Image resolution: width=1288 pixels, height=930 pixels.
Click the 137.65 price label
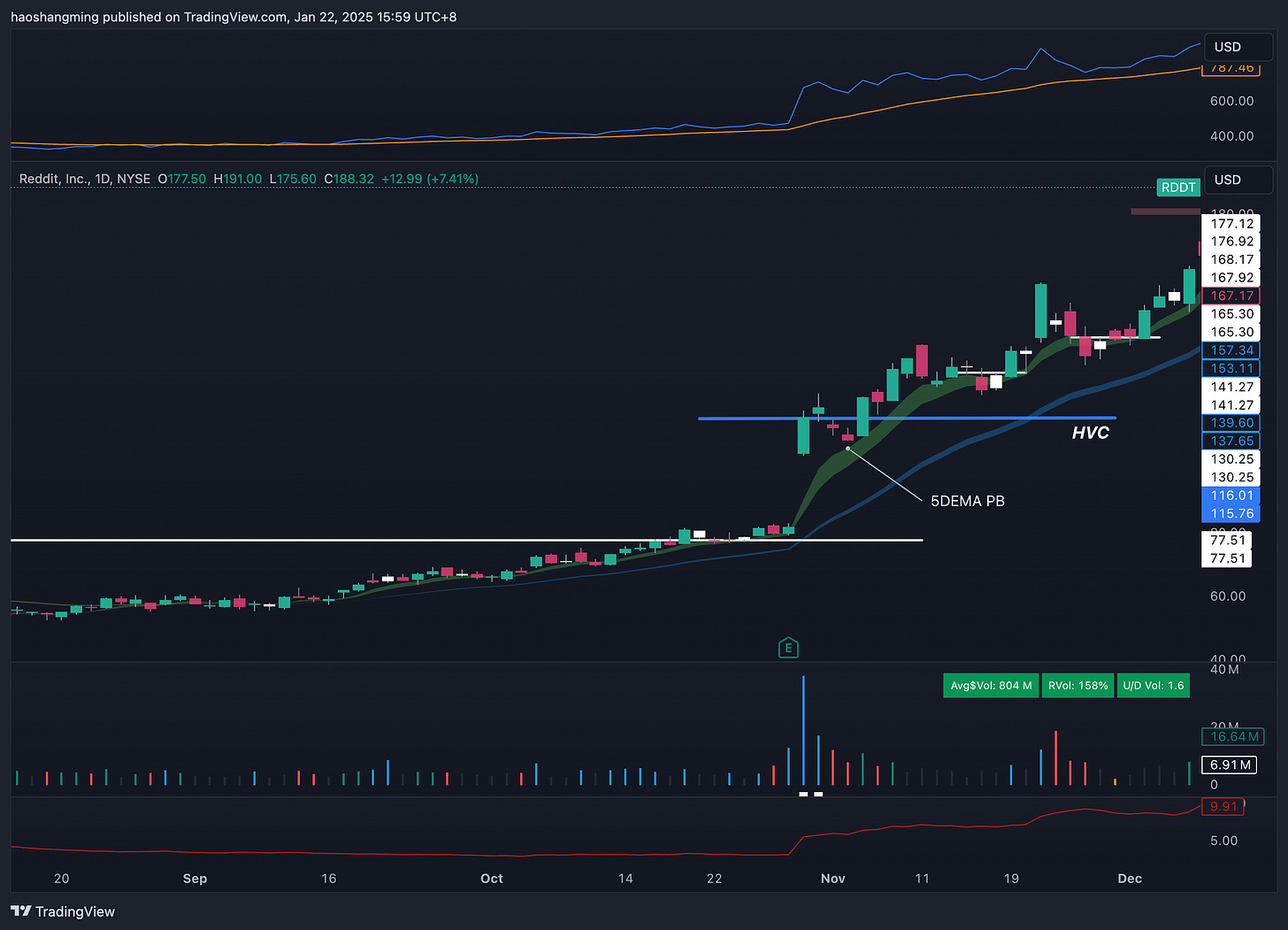click(1231, 442)
